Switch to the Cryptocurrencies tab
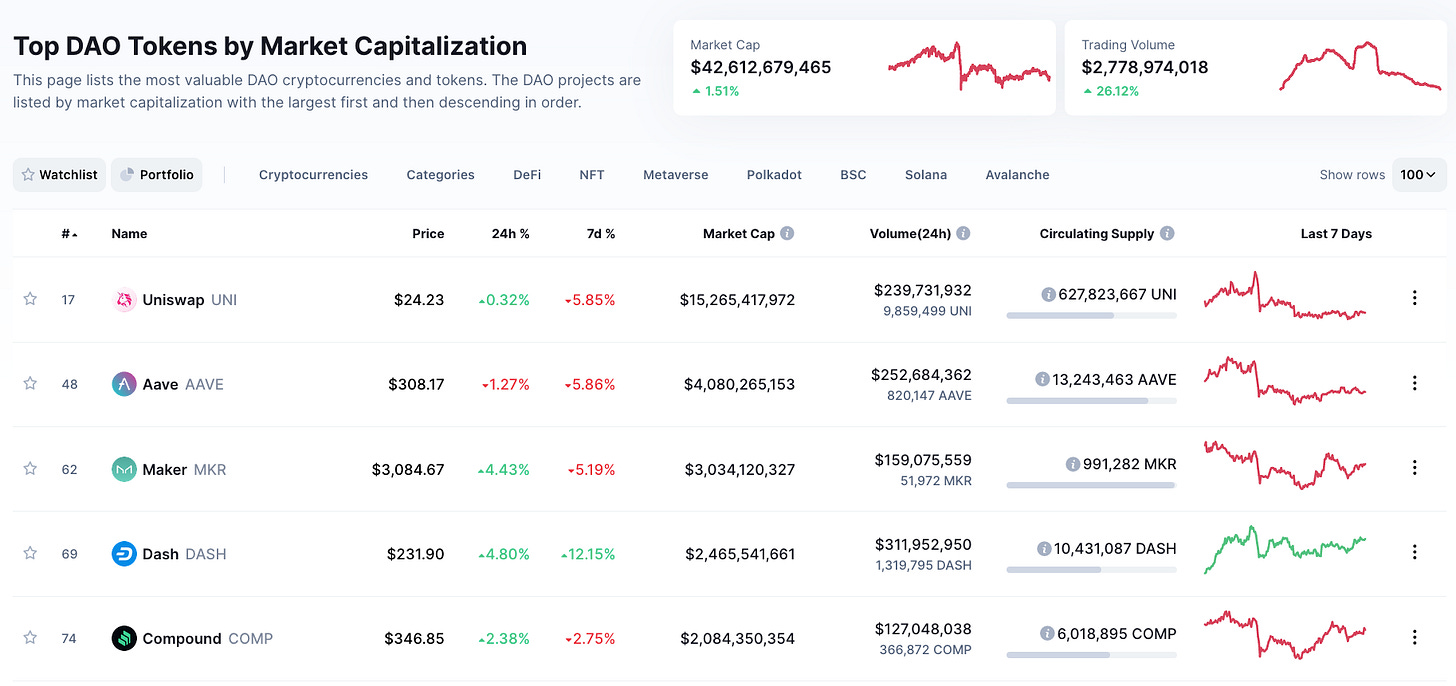1456x686 pixels. 313,174
